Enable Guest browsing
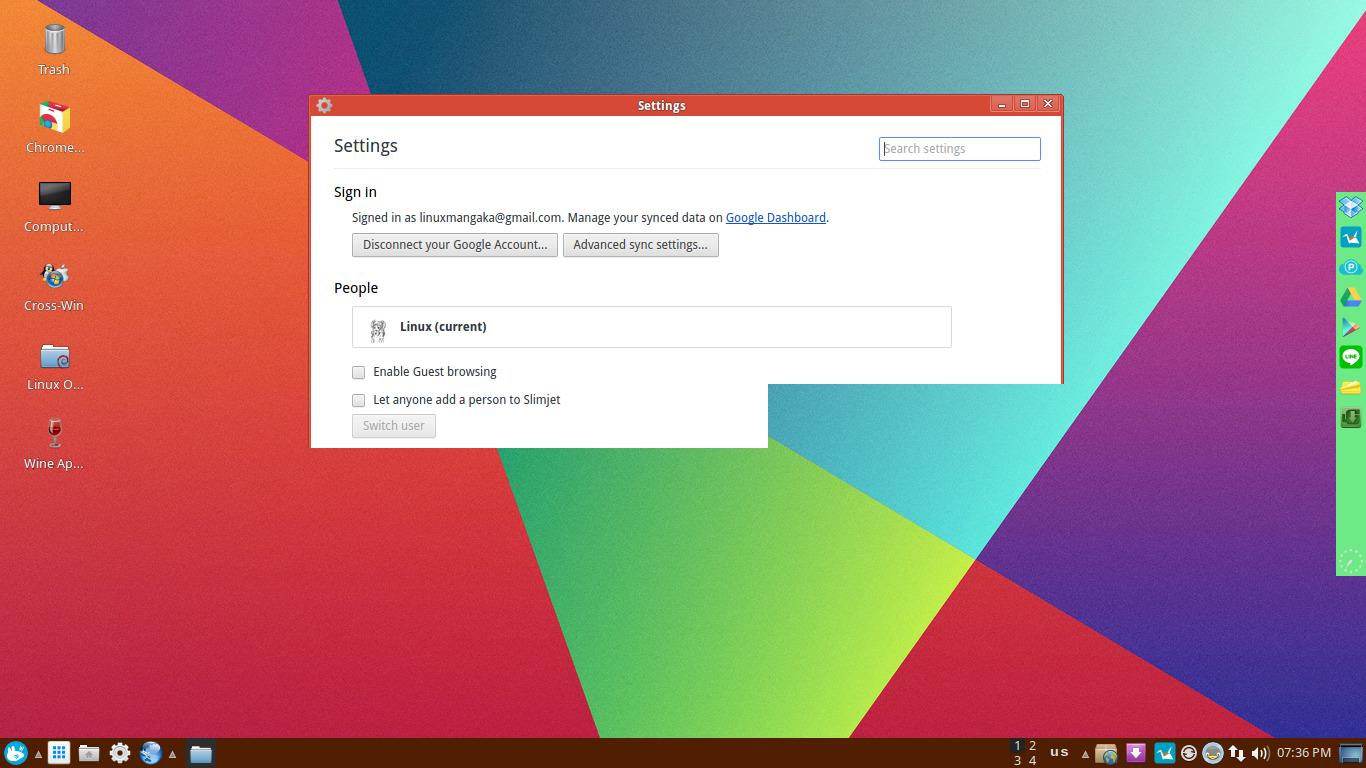This screenshot has width=1366, height=768. tap(358, 372)
